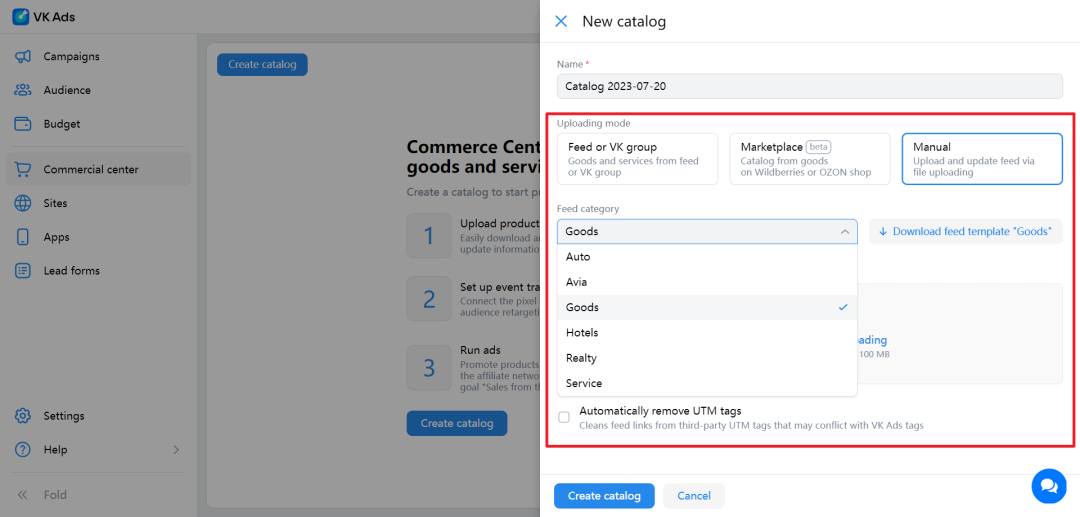The height and width of the screenshot is (517, 1080).
Task: Open Settings in the sidebar
Action: pyautogui.click(x=98, y=416)
